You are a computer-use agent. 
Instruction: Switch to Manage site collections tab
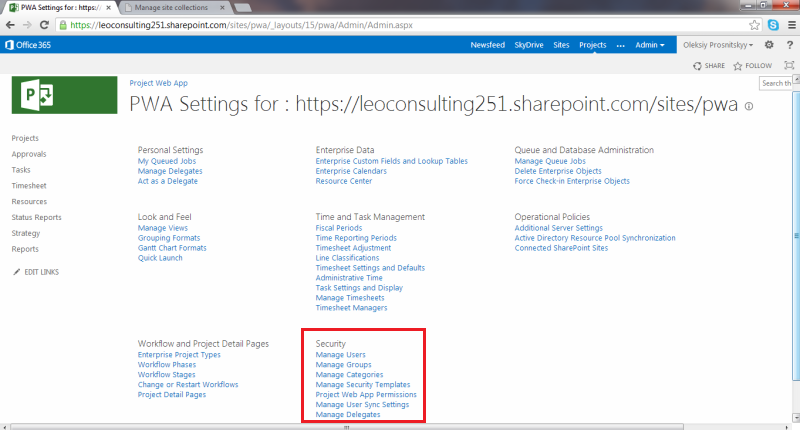(x=171, y=8)
